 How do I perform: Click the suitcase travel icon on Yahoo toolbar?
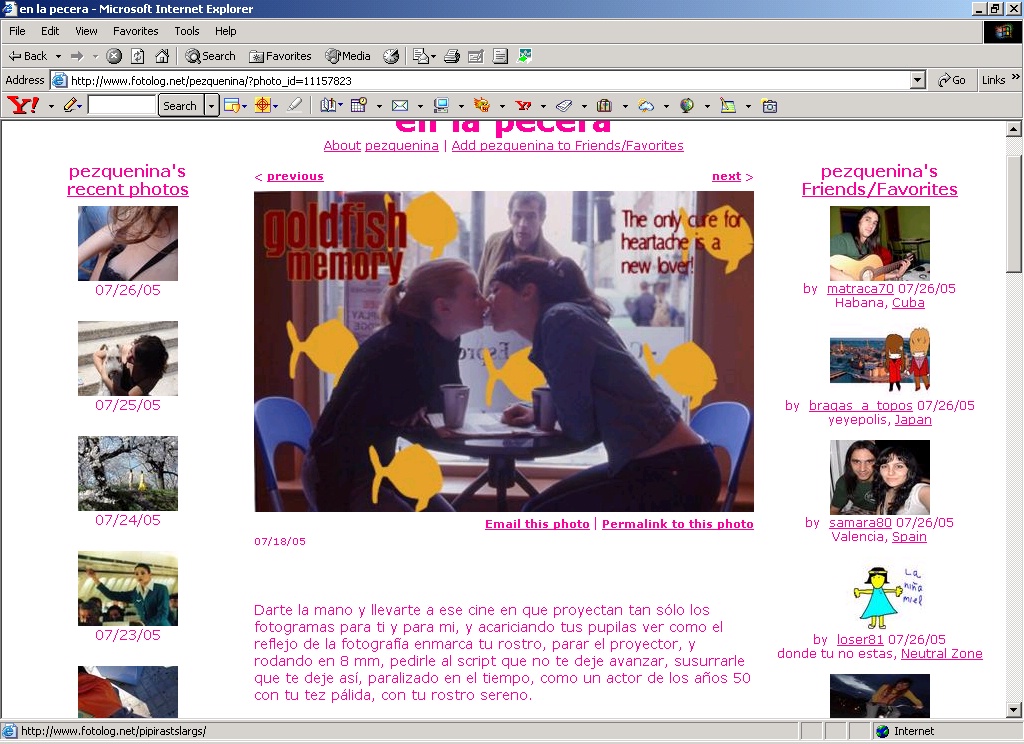605,105
